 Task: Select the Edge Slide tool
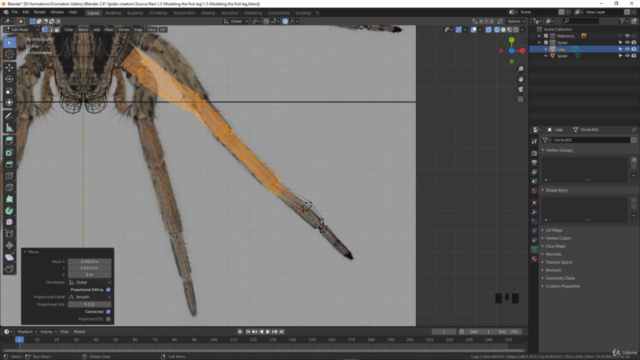click(x=9, y=234)
